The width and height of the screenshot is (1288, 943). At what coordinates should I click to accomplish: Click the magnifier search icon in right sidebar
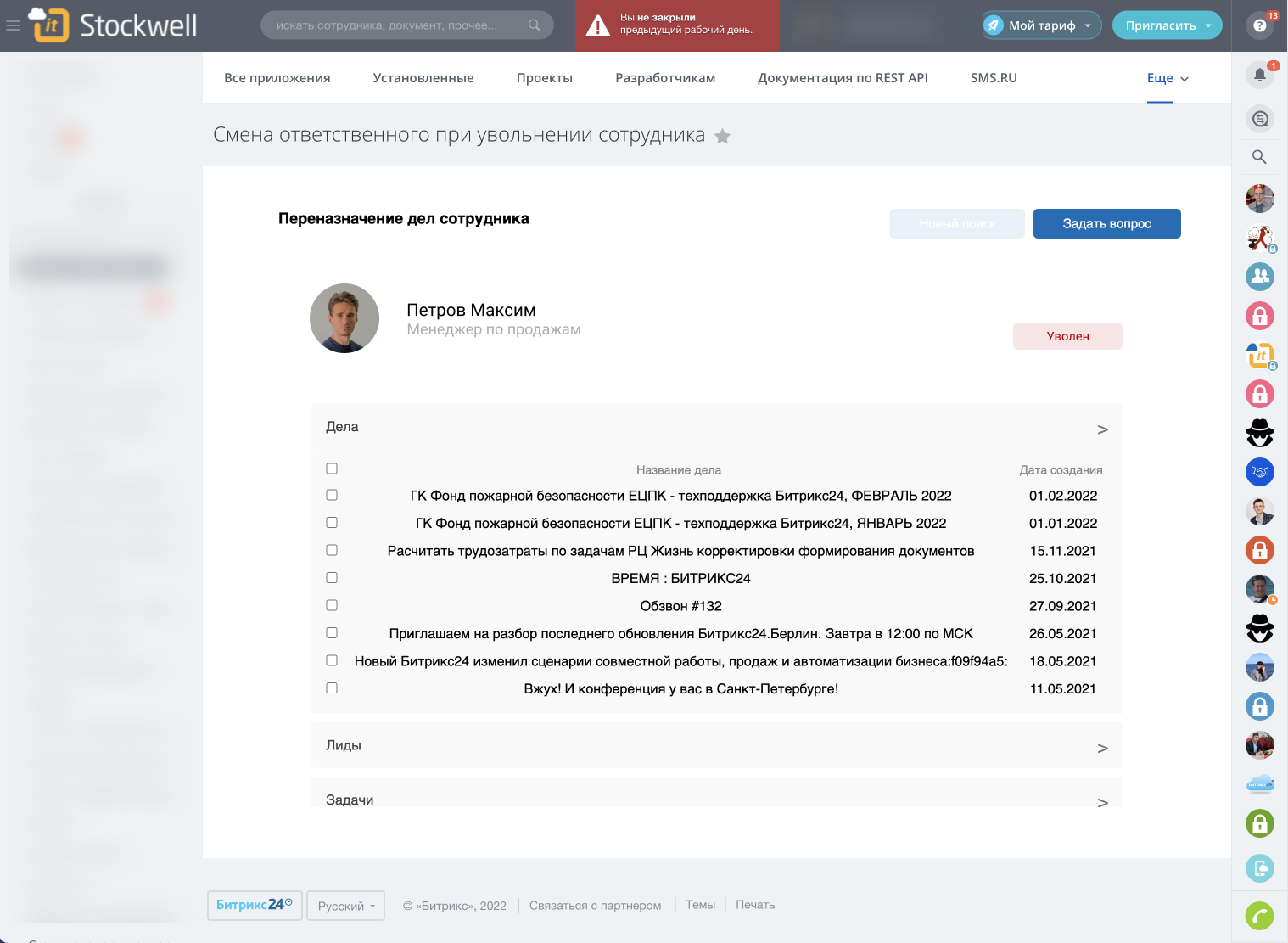1259,157
